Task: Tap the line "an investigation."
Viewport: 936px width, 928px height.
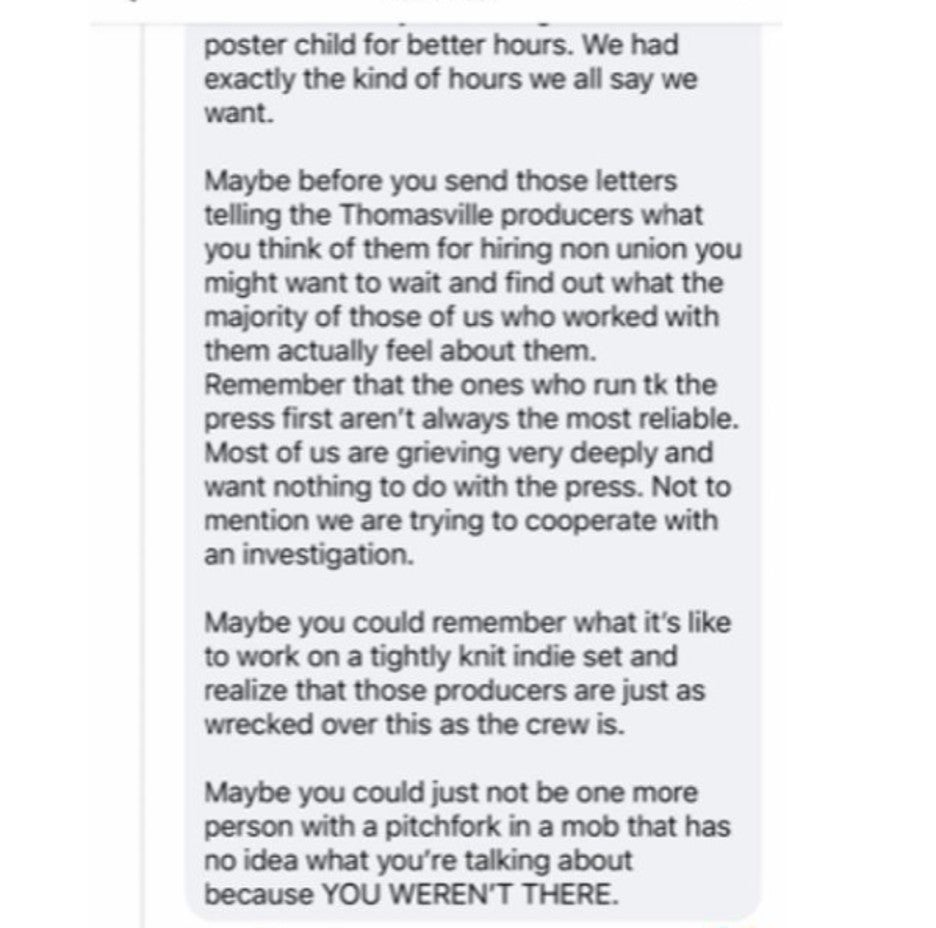Action: (309, 555)
